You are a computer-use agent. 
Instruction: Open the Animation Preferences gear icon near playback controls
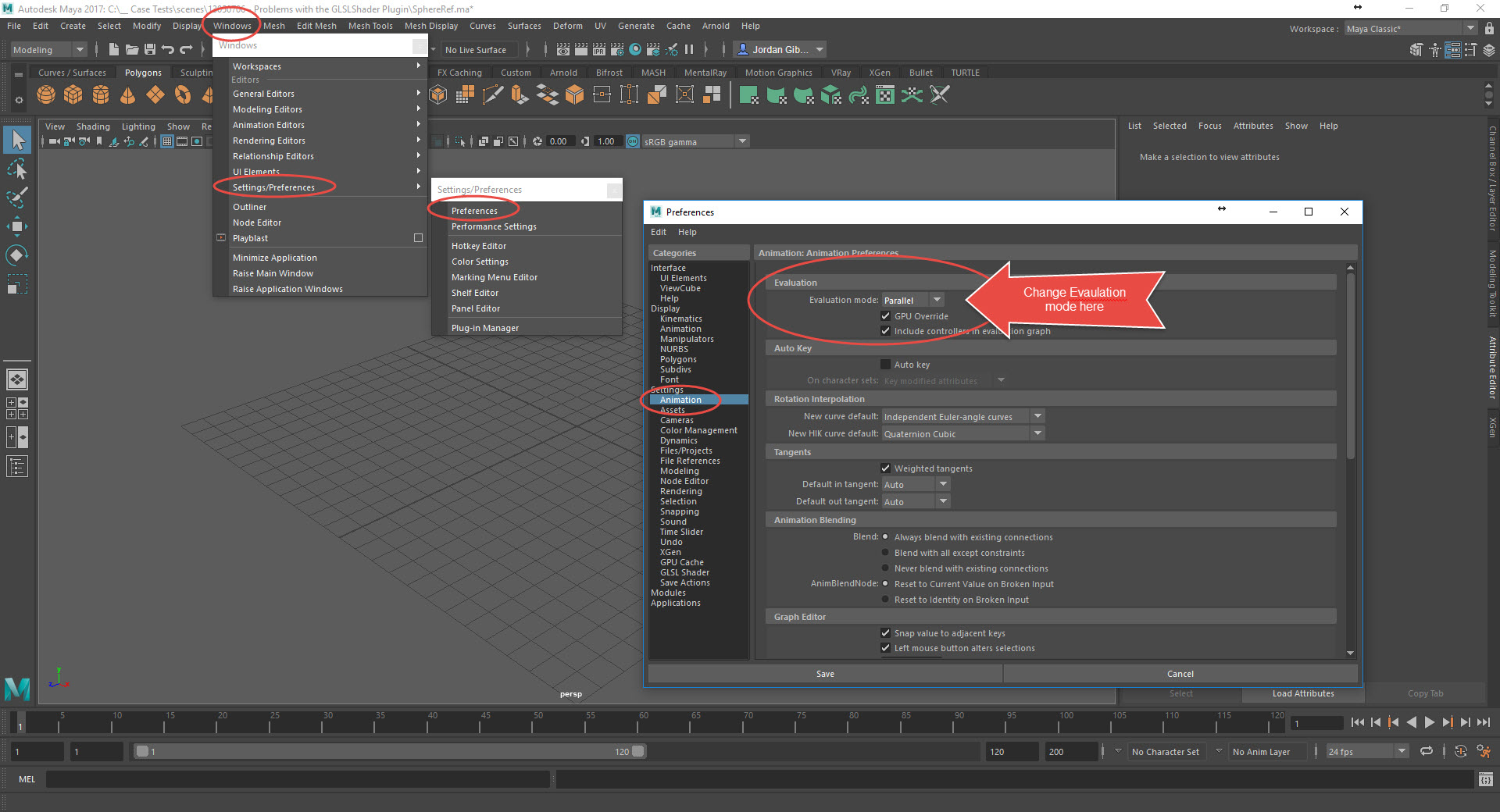[1483, 751]
